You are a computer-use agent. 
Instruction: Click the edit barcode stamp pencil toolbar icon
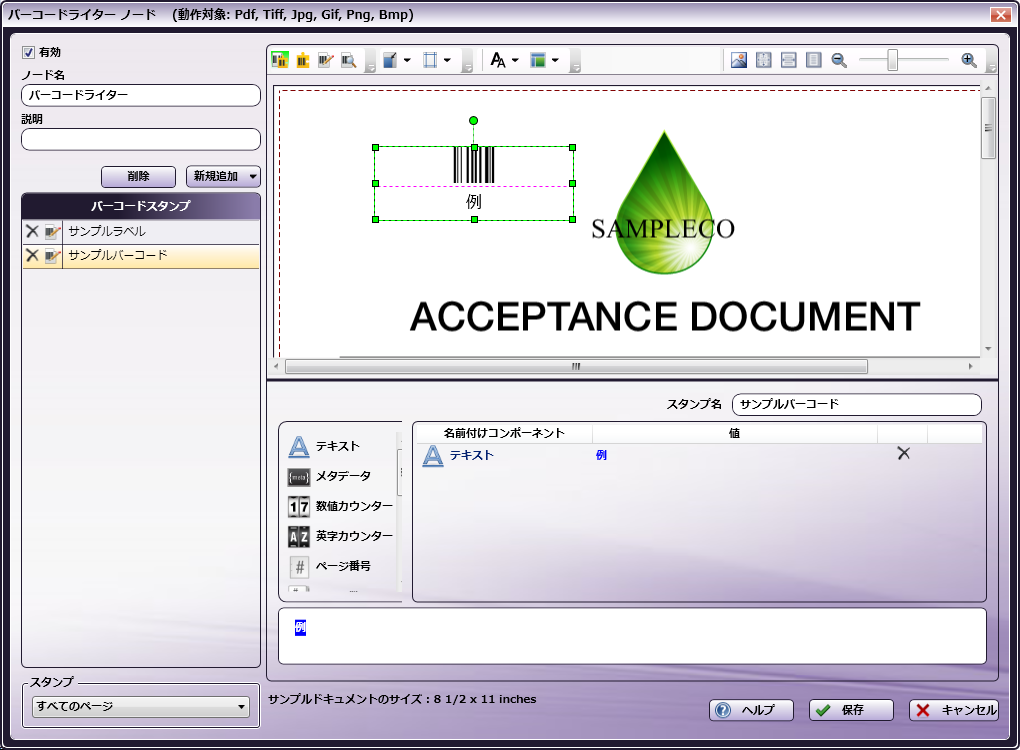click(325, 60)
